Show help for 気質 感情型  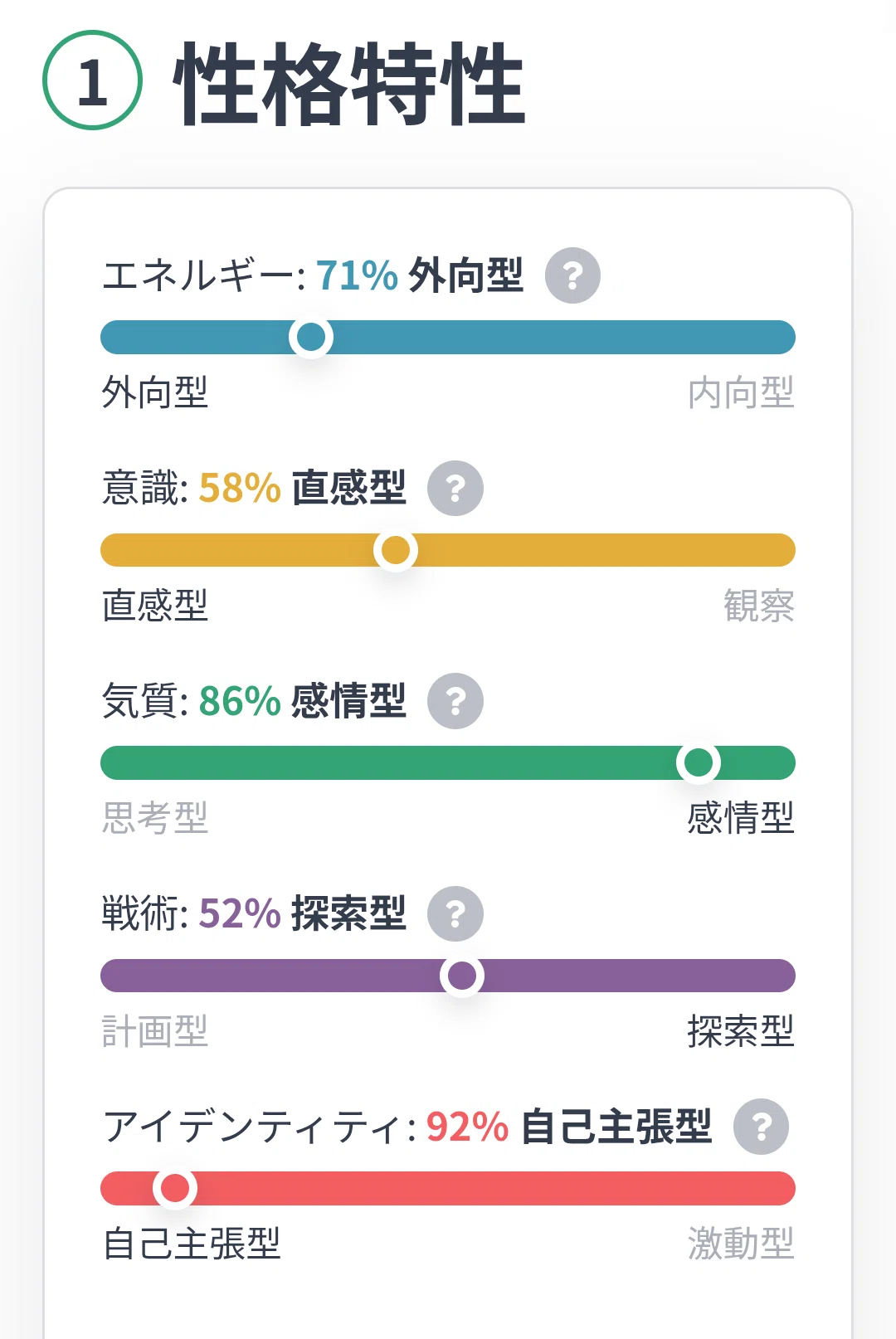(455, 701)
